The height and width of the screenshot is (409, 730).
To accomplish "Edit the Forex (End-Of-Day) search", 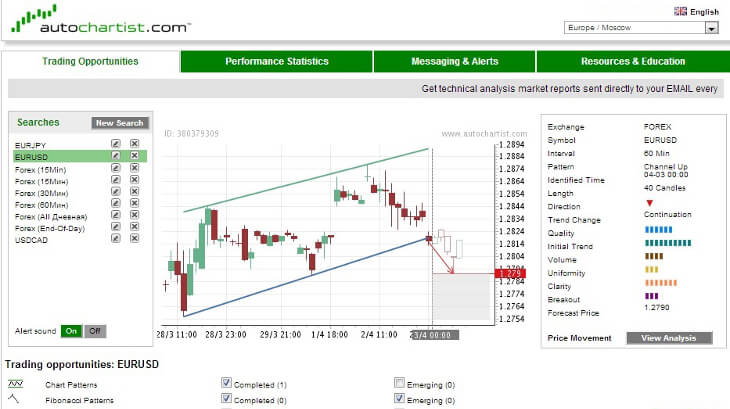I will [115, 227].
